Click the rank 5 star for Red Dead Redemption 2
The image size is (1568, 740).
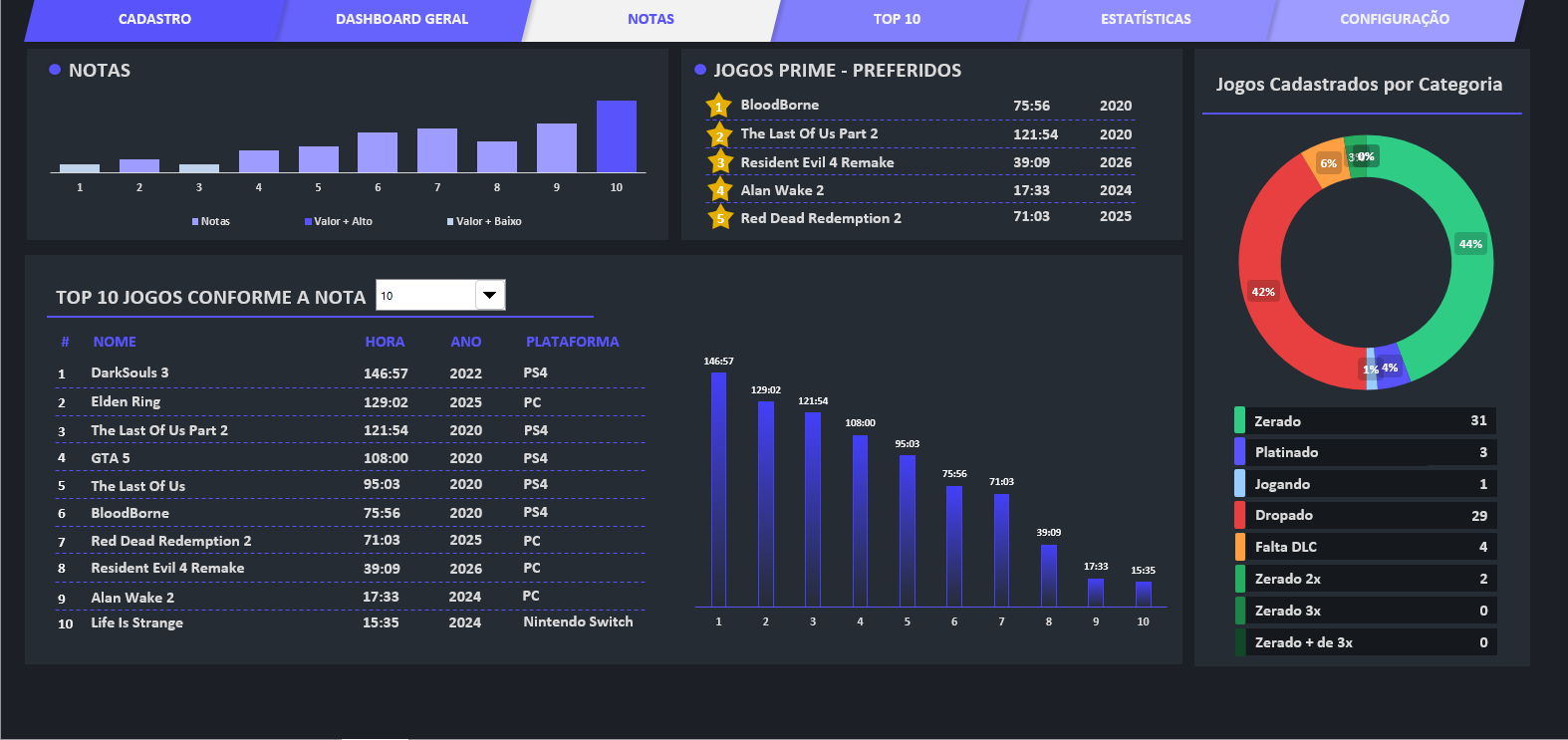click(720, 217)
